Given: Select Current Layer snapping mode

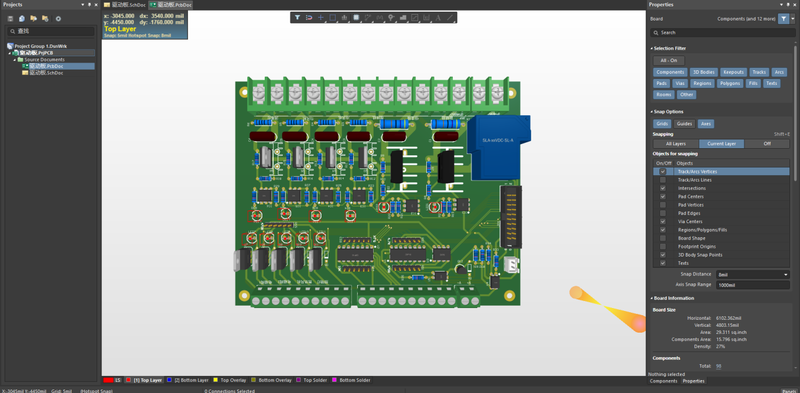Looking at the screenshot, I should [721, 144].
